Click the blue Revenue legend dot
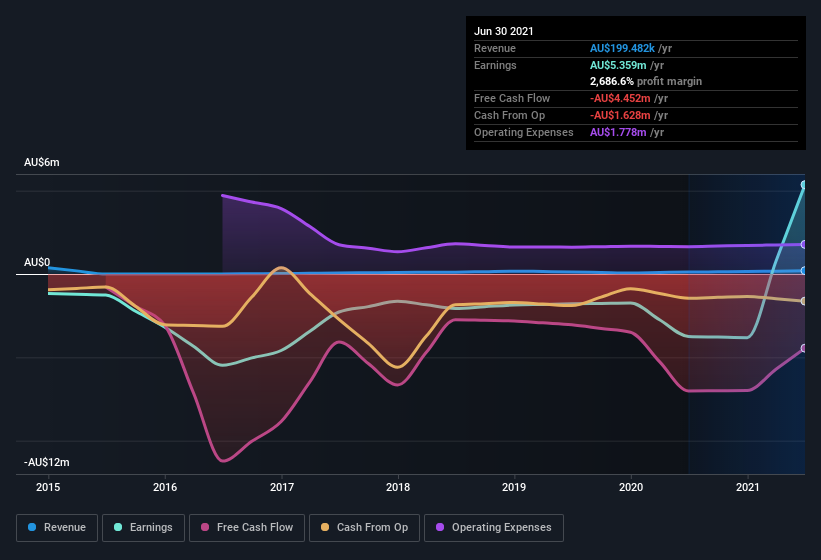The height and width of the screenshot is (560, 821). click(x=32, y=527)
